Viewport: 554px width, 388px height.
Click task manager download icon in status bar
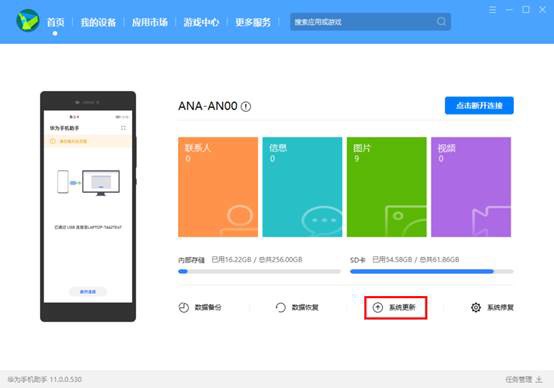(539, 380)
